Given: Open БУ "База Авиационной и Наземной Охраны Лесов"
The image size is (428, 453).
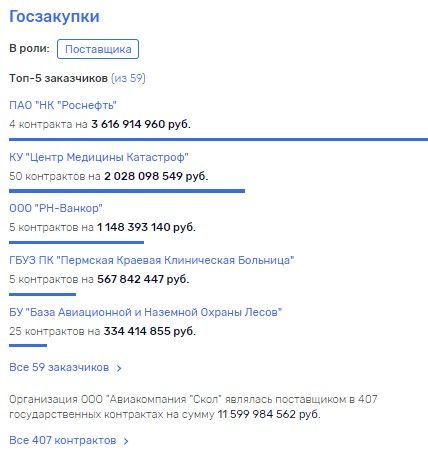Looking at the screenshot, I should coord(145,312).
